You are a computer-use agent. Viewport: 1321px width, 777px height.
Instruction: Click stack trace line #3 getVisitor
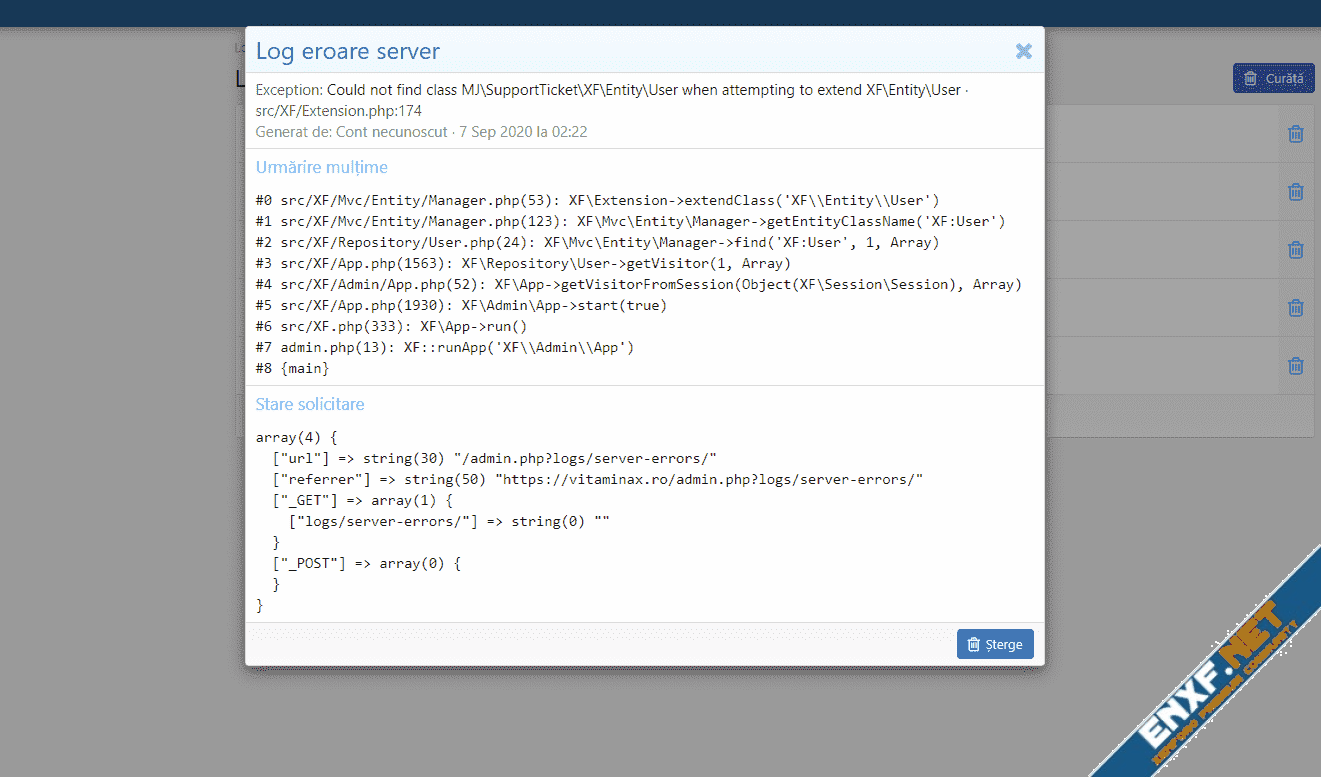coord(524,263)
